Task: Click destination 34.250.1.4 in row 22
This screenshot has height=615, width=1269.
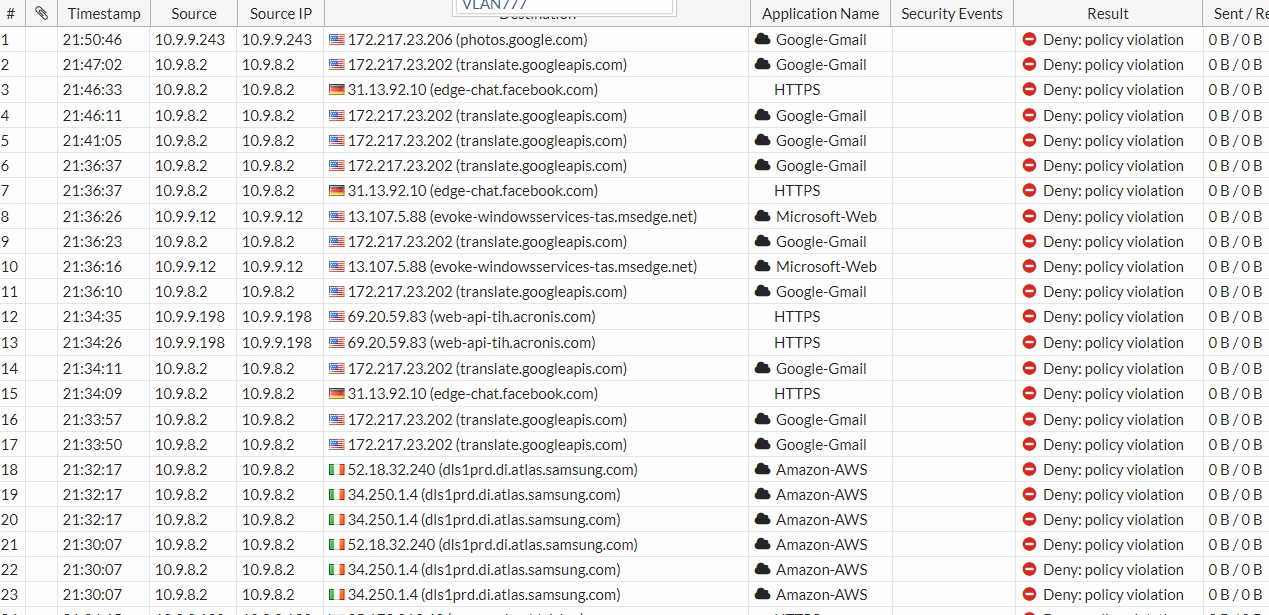Action: [484, 570]
